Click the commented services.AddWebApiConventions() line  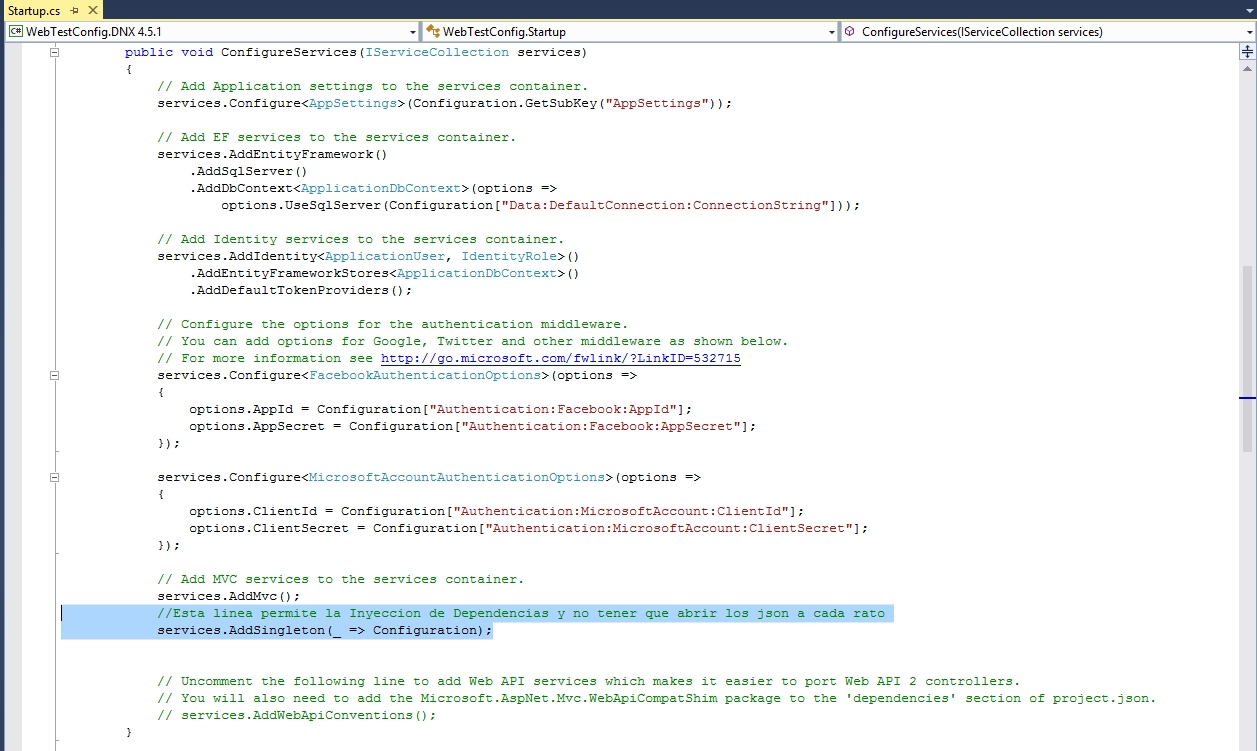point(297,715)
